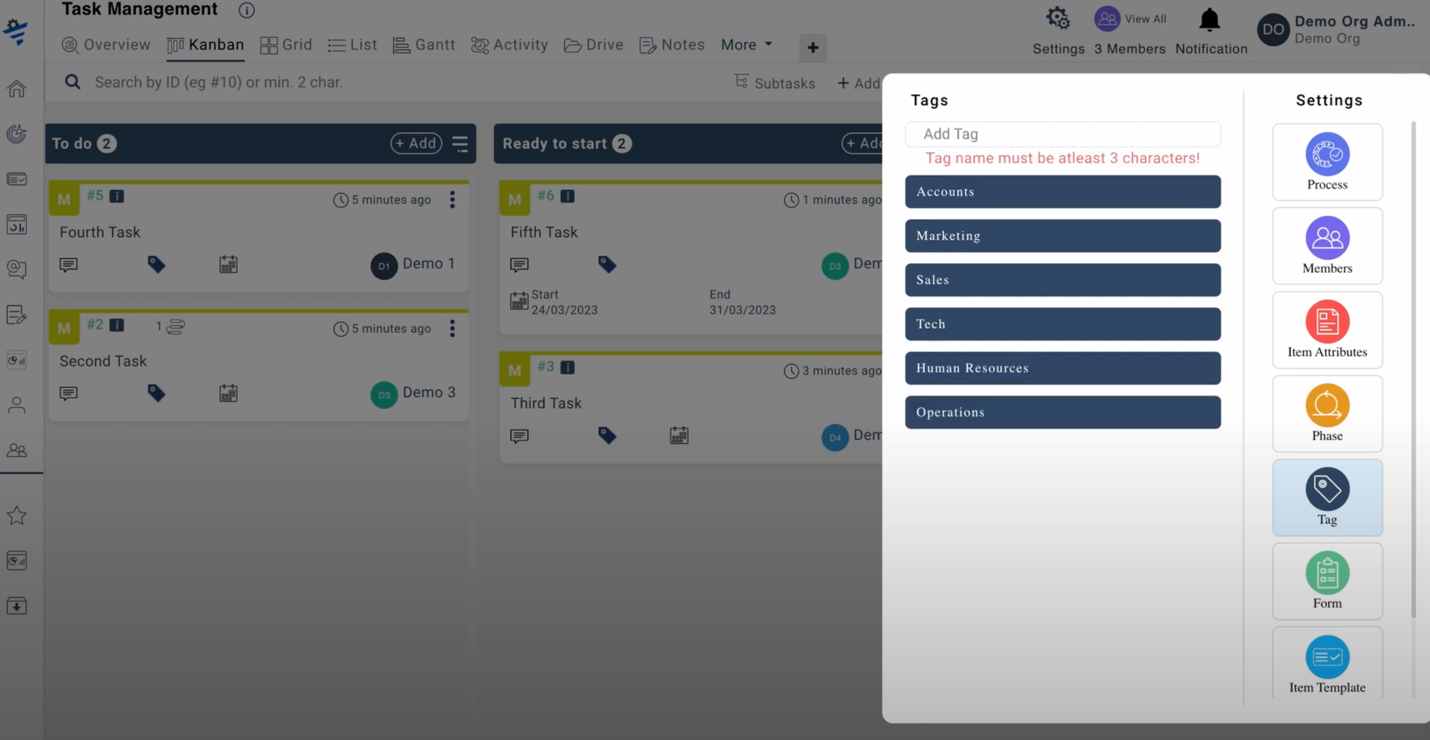Click the comment icon on Fourth Task

point(68,265)
